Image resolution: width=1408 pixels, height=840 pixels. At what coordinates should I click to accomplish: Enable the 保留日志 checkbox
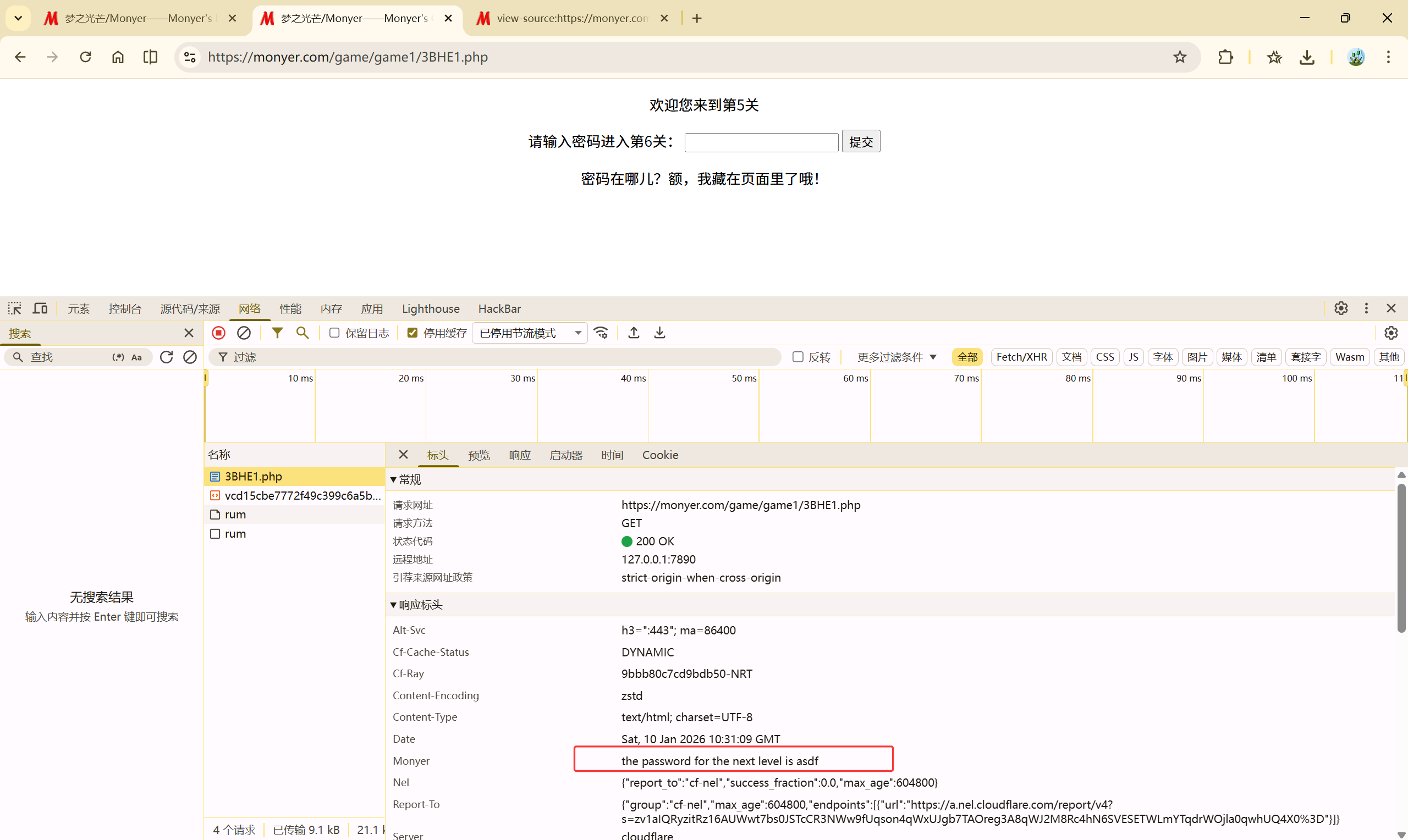[x=334, y=333]
